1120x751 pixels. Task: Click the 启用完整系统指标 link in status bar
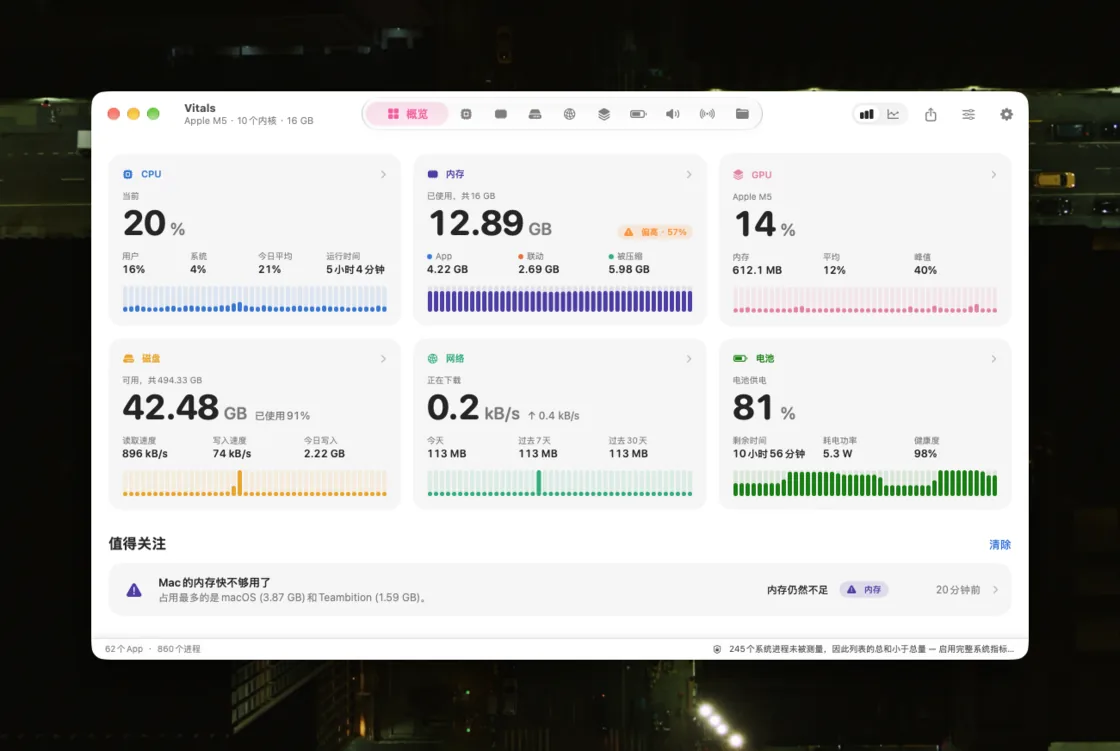tap(976, 650)
